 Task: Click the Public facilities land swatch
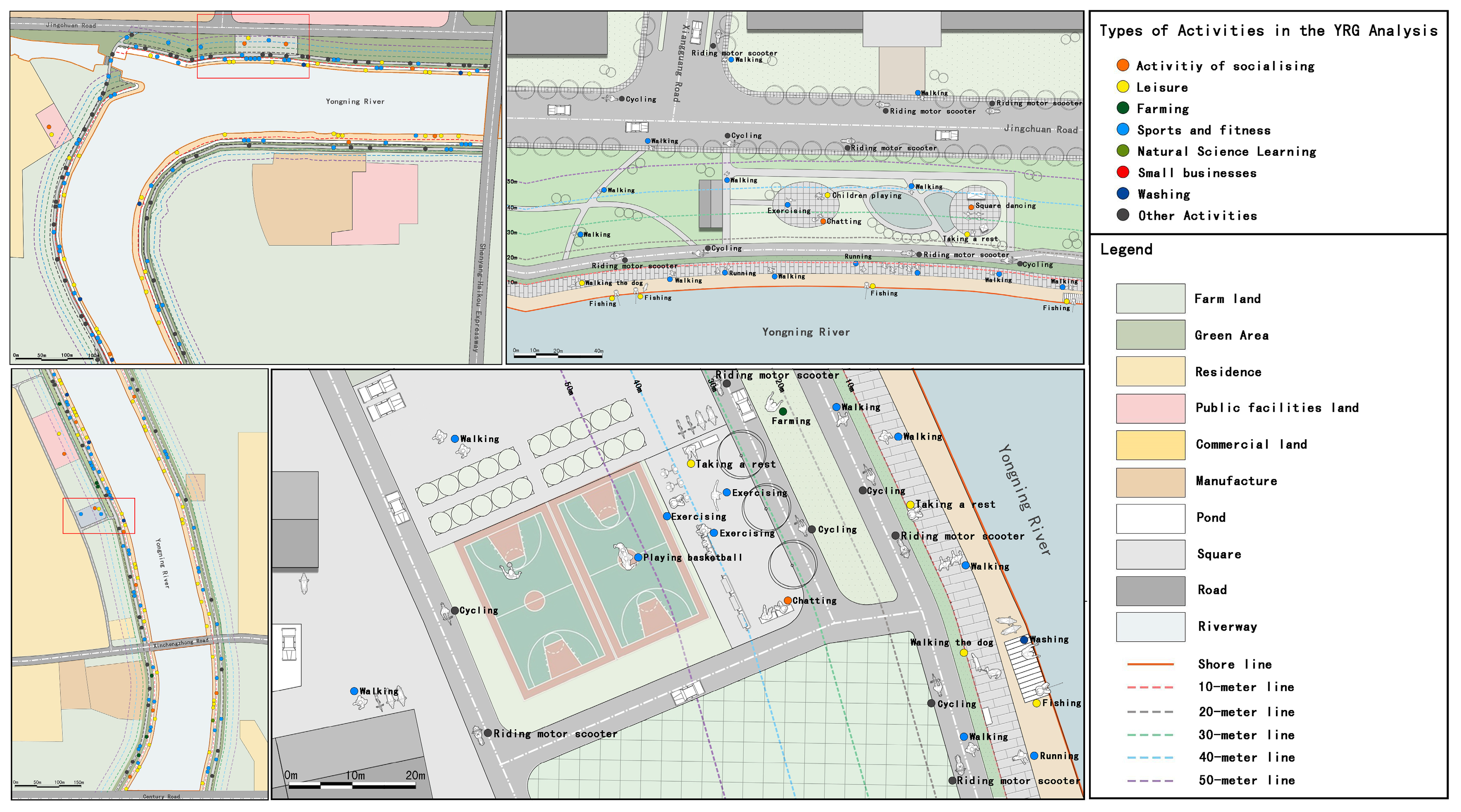coord(1150,408)
